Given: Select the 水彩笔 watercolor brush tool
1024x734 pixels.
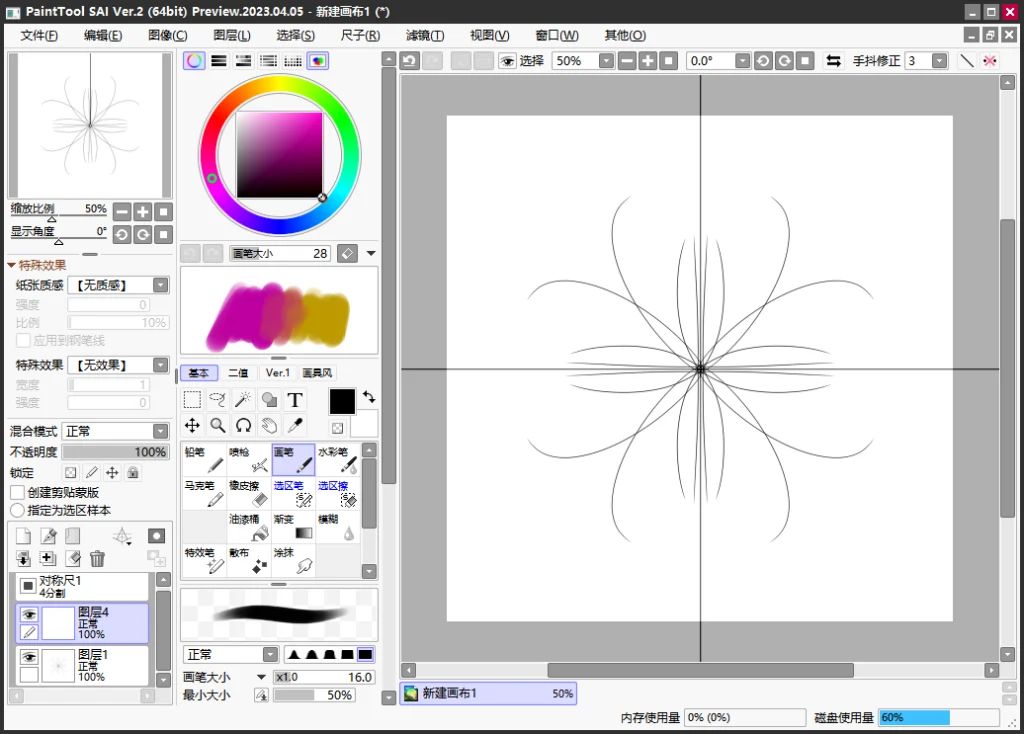Looking at the screenshot, I should pos(338,459).
